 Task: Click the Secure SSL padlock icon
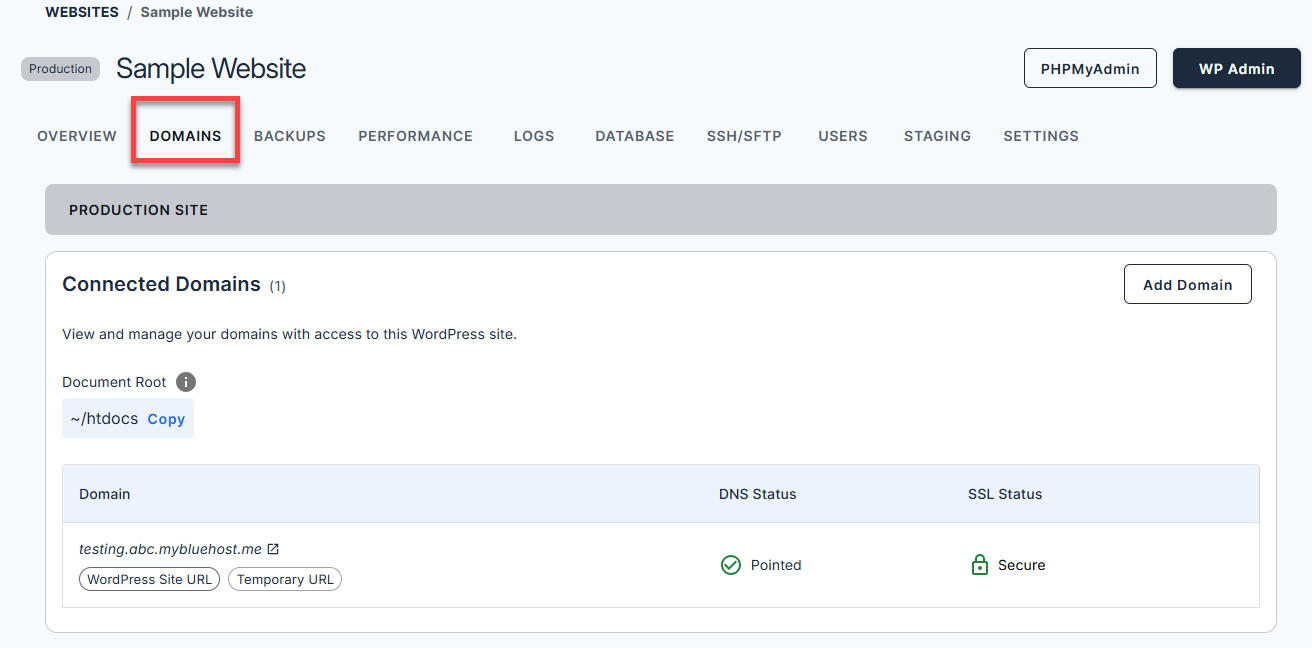[x=979, y=565]
